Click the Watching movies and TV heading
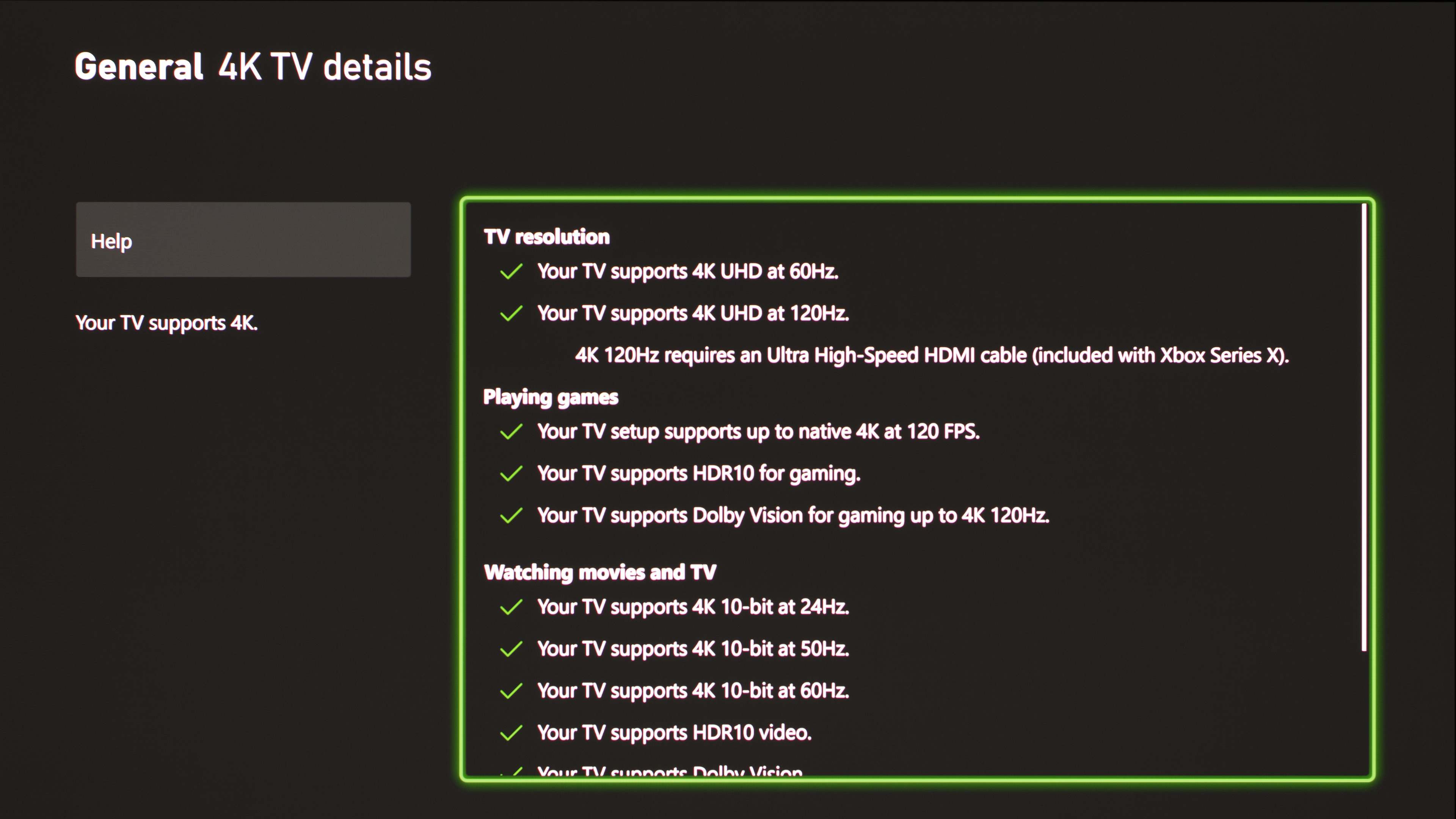Image resolution: width=1456 pixels, height=819 pixels. [600, 573]
